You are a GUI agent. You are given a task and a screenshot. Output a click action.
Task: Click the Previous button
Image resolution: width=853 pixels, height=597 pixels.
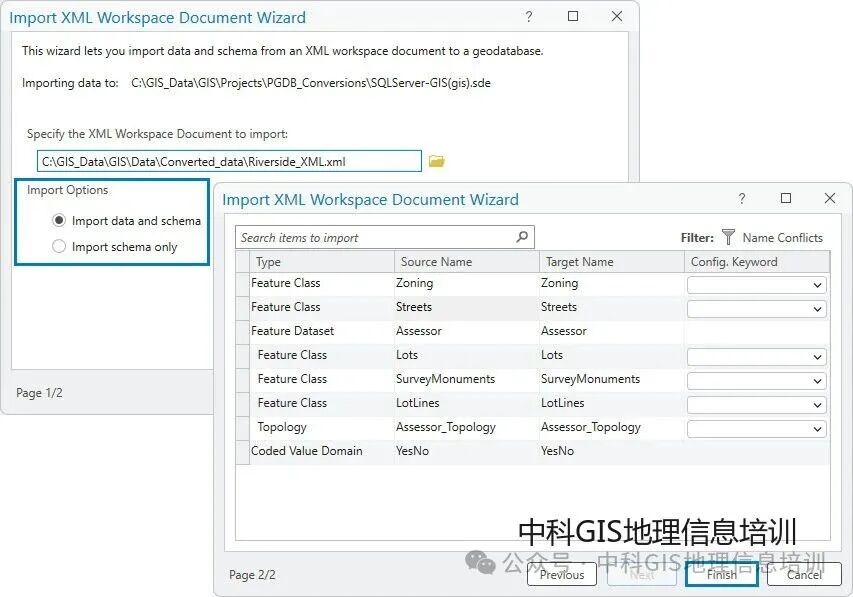(x=562, y=574)
